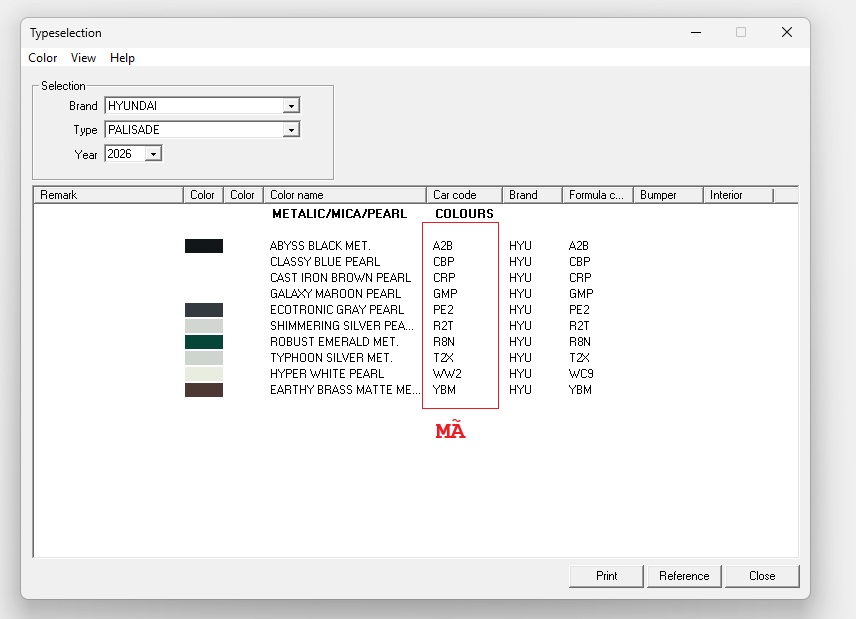Maximize the Typeselection window
Screen dimensions: 856x619
pyautogui.click(x=741, y=32)
